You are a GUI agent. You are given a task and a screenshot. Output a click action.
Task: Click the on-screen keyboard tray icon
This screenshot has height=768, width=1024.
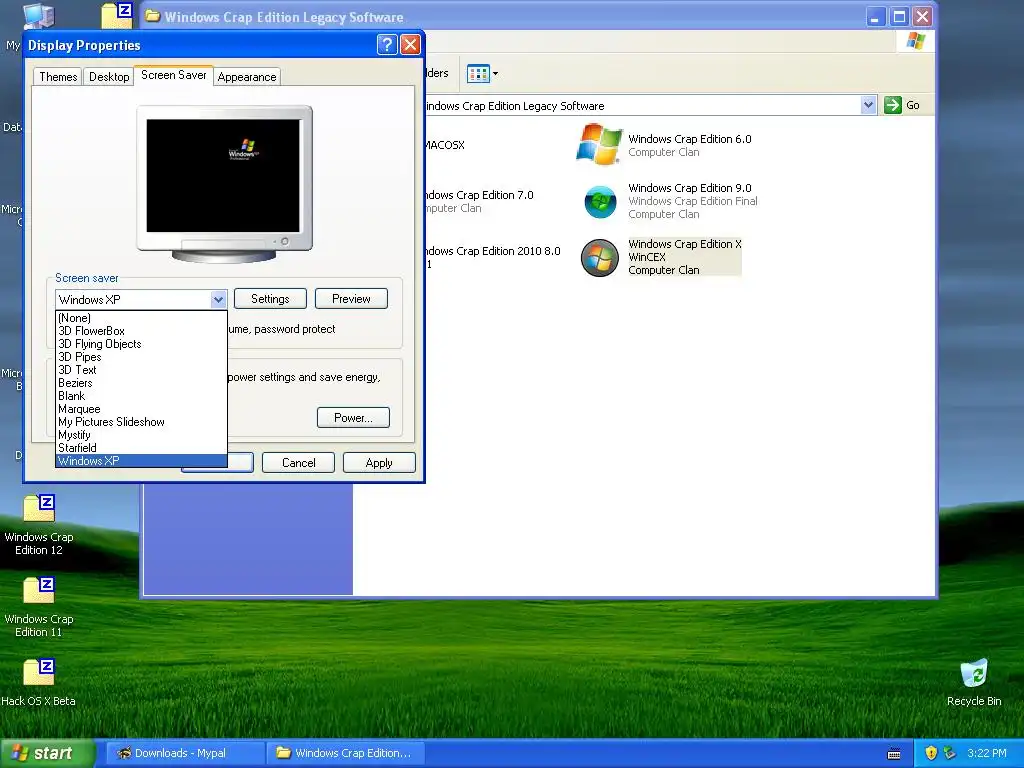pyautogui.click(x=894, y=754)
